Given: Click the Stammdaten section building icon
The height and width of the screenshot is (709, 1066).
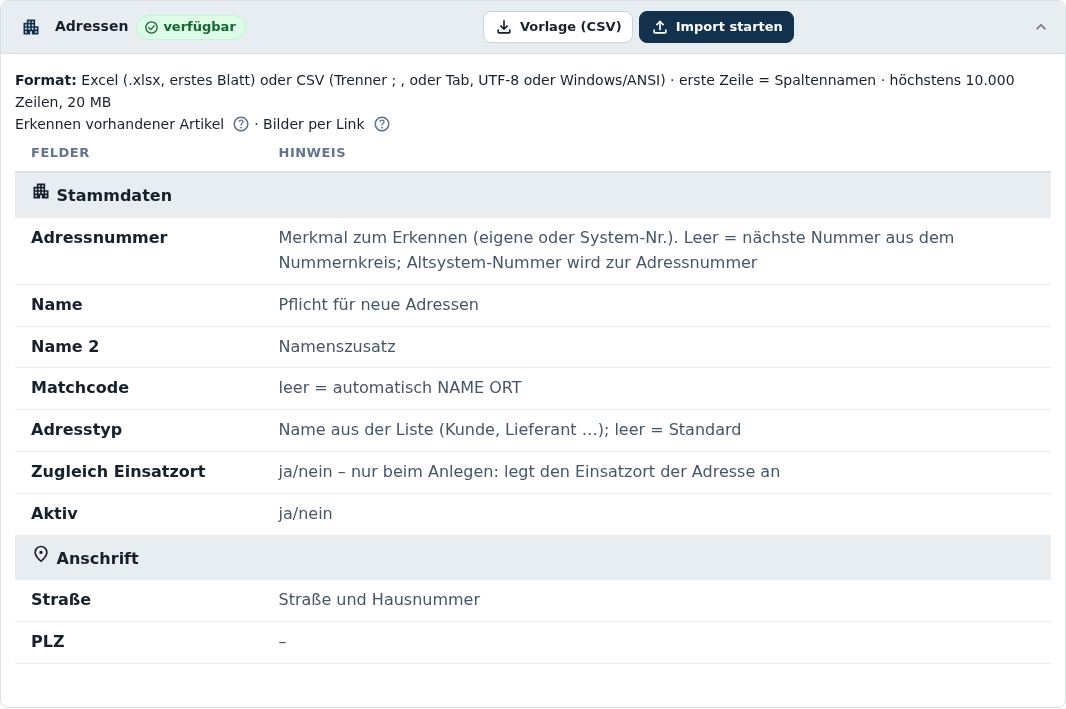Looking at the screenshot, I should (x=41, y=192).
